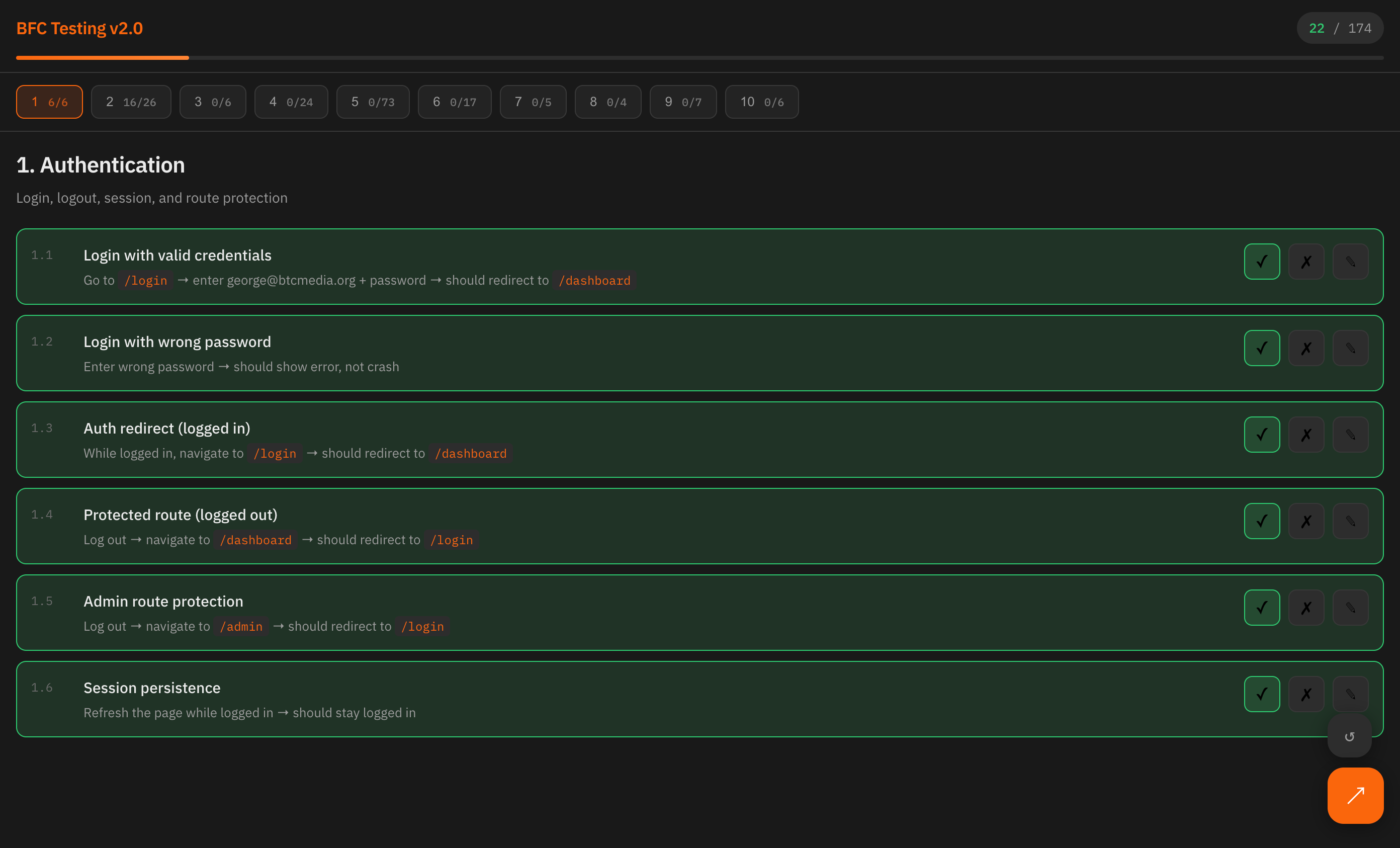Mark Admin route protection as failed
Viewport: 1400px width, 848px height.
point(1305,607)
